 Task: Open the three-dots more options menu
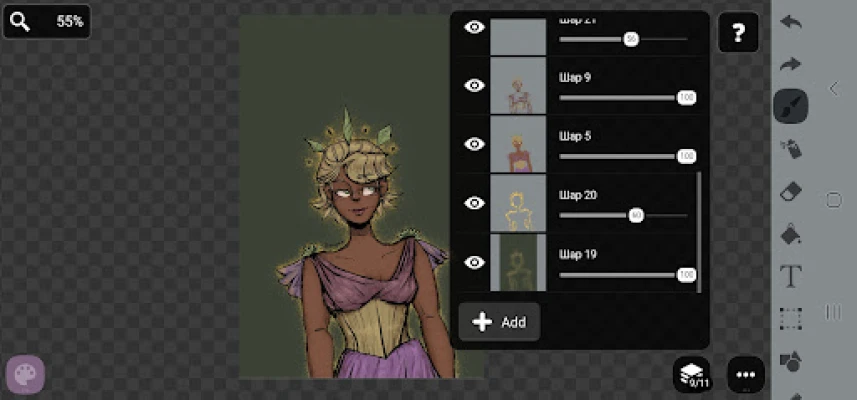745,375
